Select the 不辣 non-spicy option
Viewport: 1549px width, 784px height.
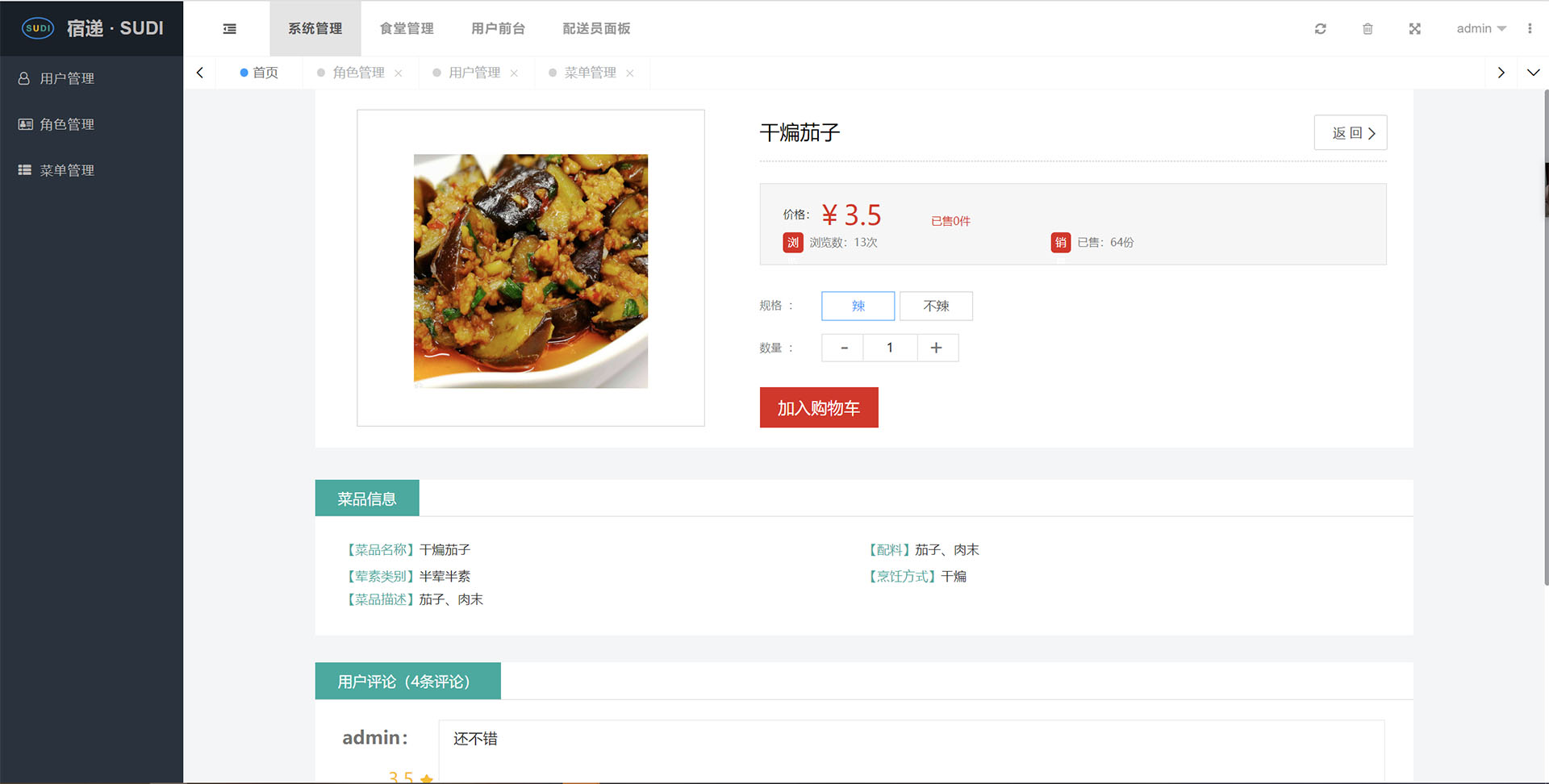tap(936, 306)
